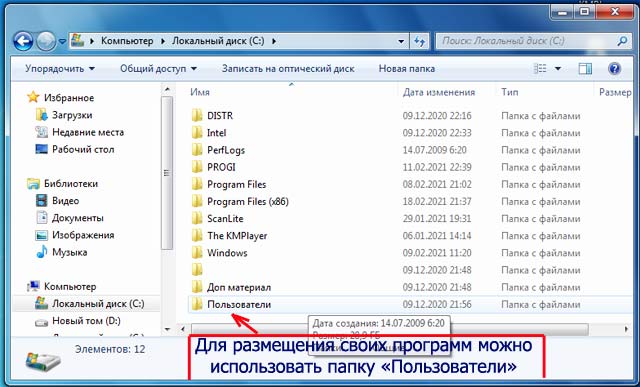Open Рабочий стол in favorites
Image resolution: width=640 pixels, height=387 pixels.
(x=83, y=149)
